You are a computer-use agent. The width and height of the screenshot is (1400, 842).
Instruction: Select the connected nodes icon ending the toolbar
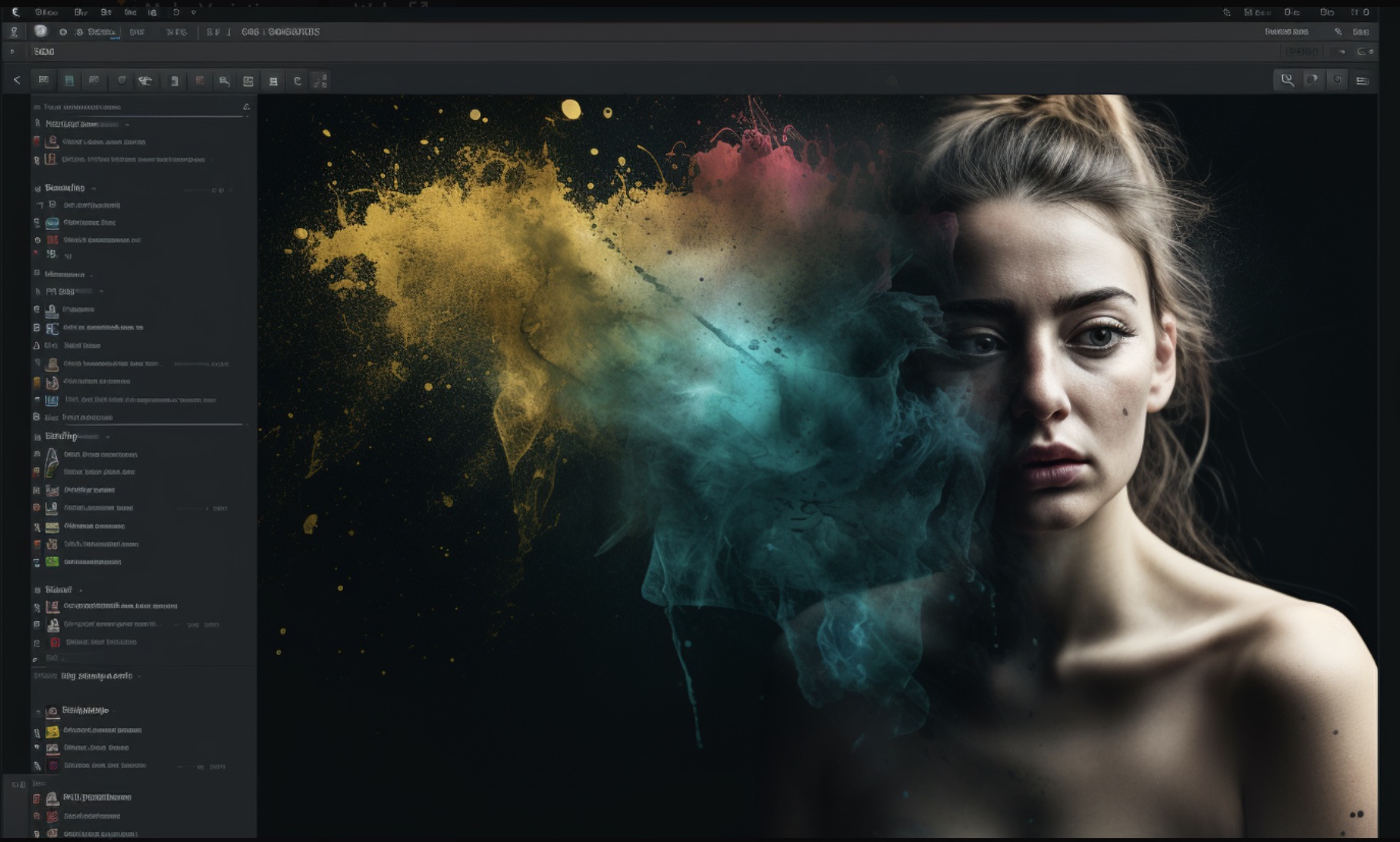click(x=321, y=81)
